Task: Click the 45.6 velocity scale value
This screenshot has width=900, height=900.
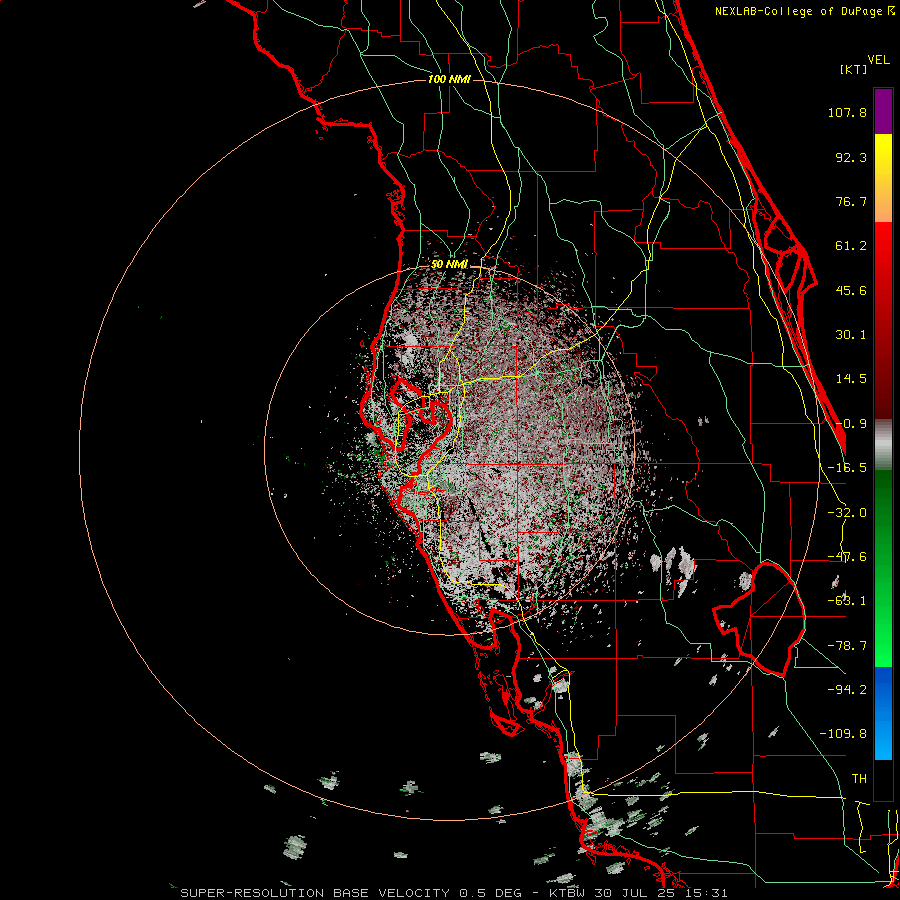Action: coord(851,290)
